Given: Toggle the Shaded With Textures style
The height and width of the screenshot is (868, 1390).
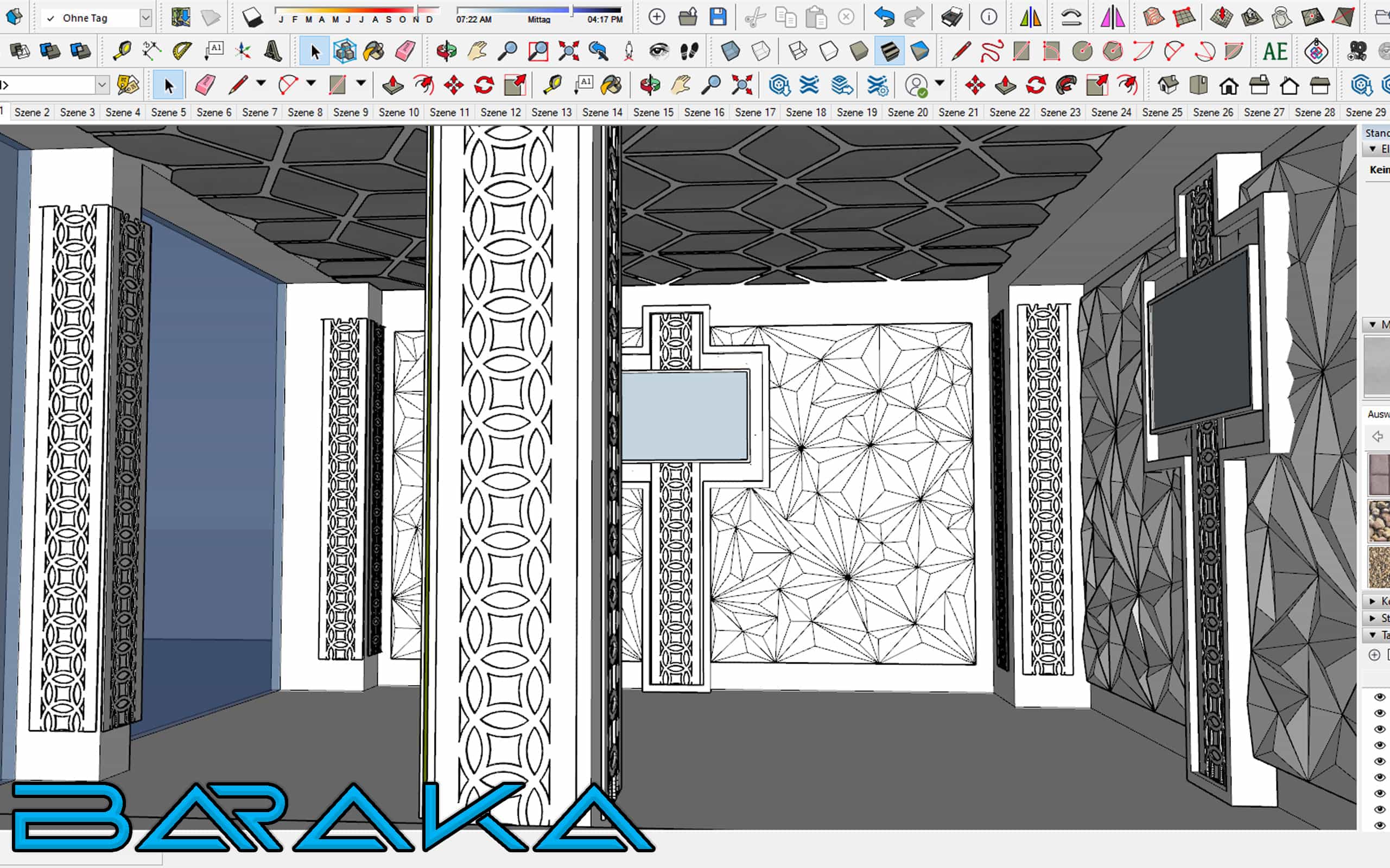Looking at the screenshot, I should click(x=889, y=52).
